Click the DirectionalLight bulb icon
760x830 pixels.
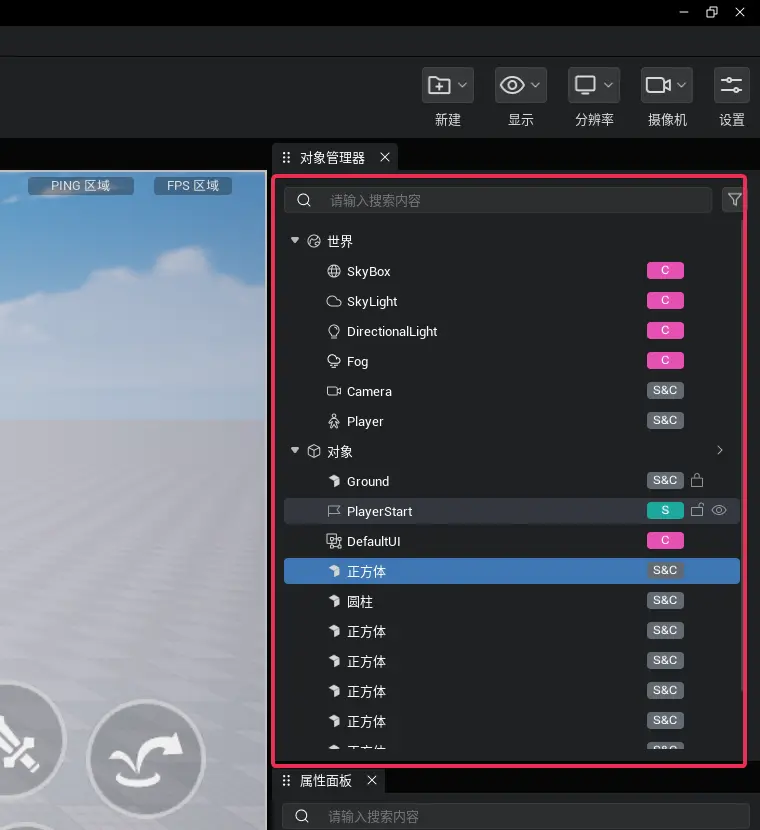click(333, 331)
